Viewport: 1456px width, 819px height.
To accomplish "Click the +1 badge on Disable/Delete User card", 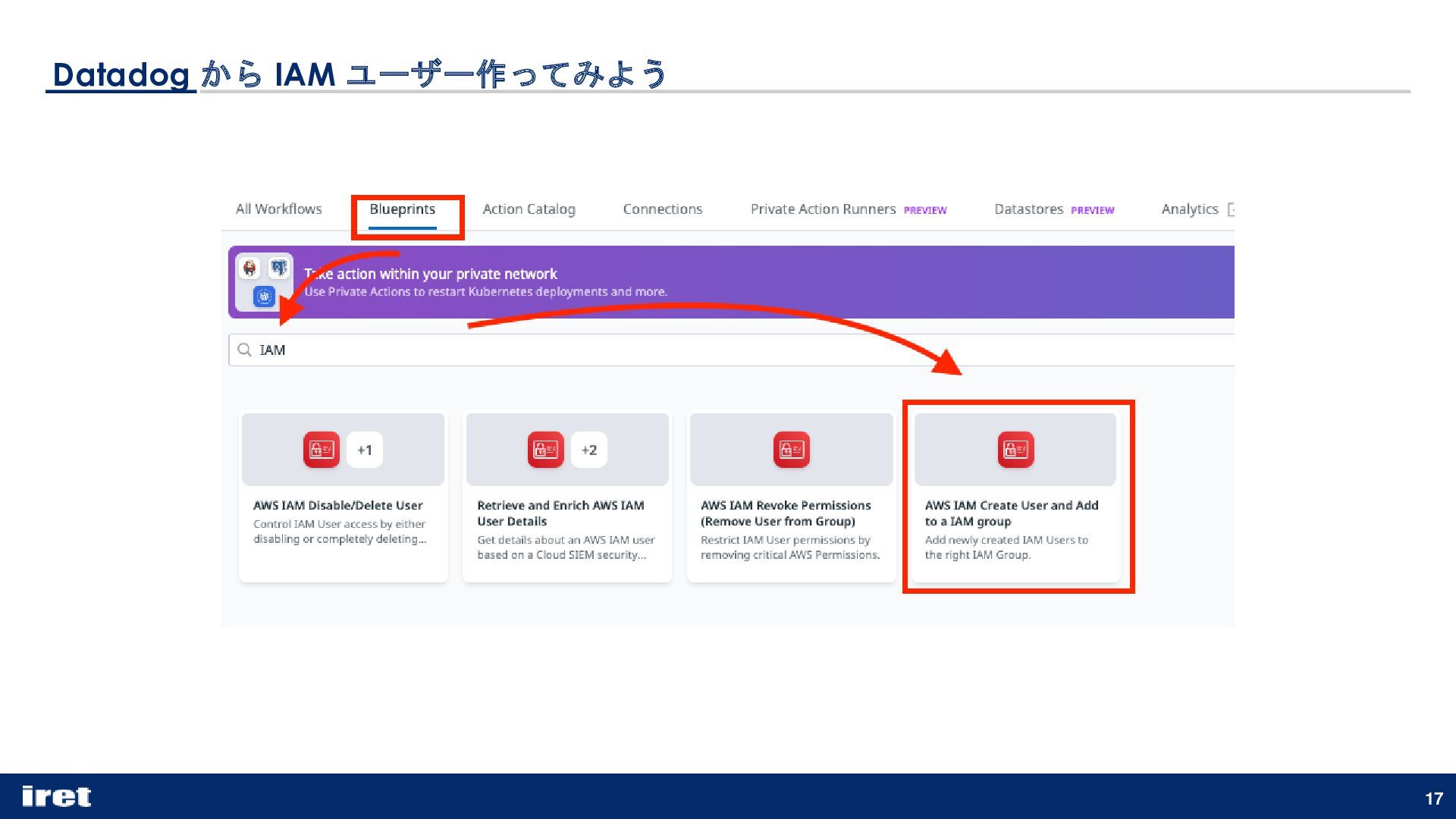I will pos(365,450).
